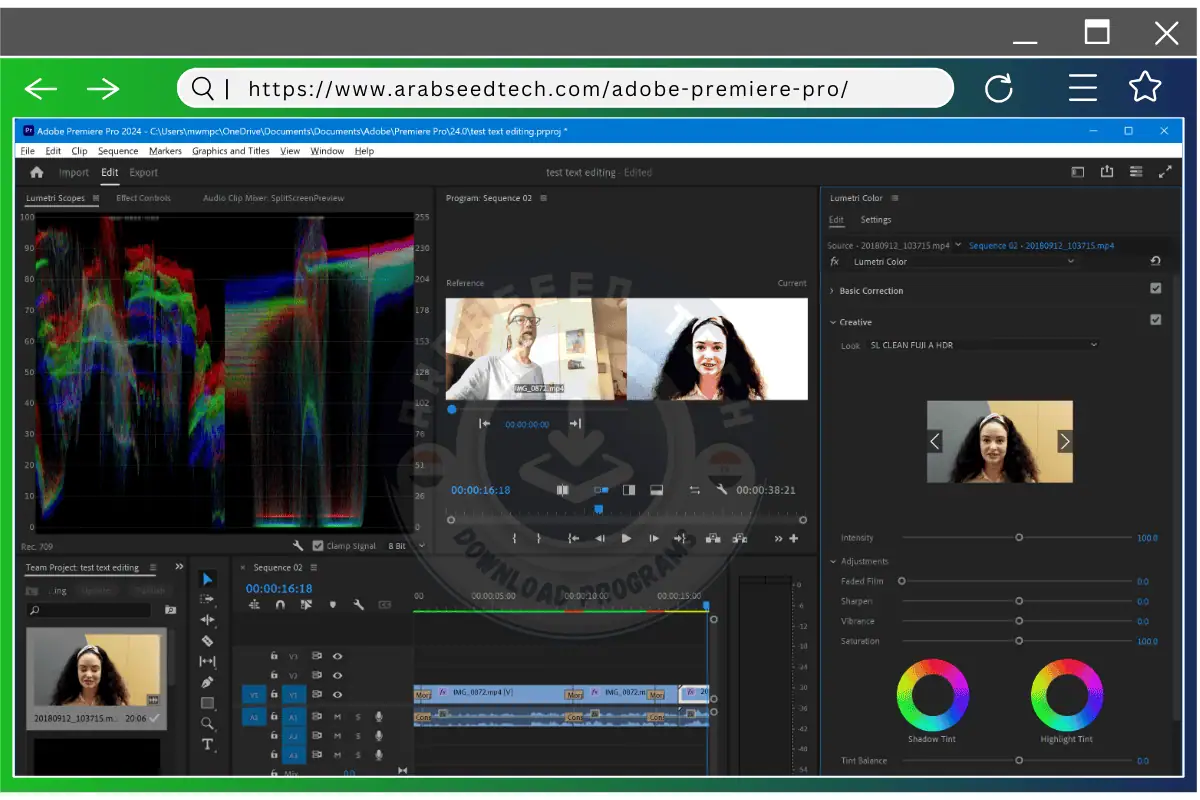Collapse the Adjustments section
The width and height of the screenshot is (1200, 800).
(831, 560)
